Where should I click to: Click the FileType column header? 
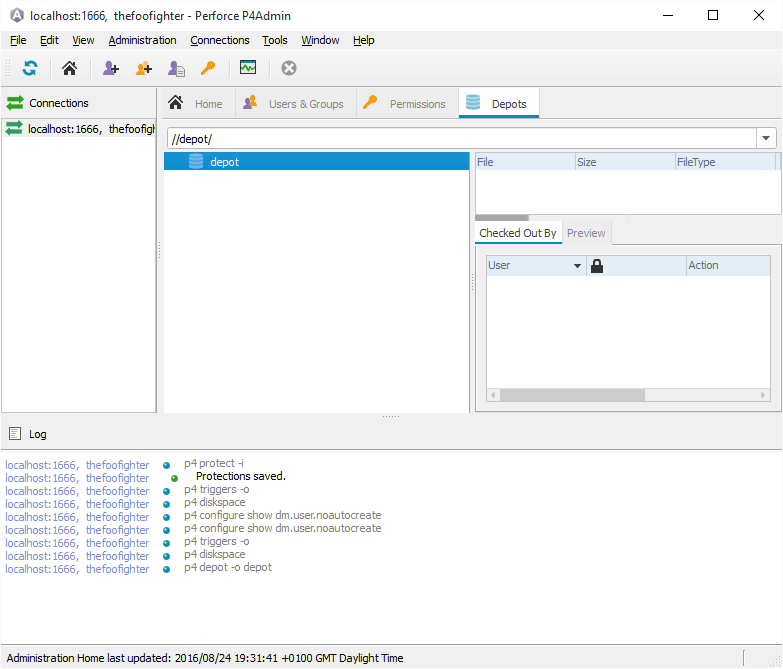pyautogui.click(x=725, y=162)
